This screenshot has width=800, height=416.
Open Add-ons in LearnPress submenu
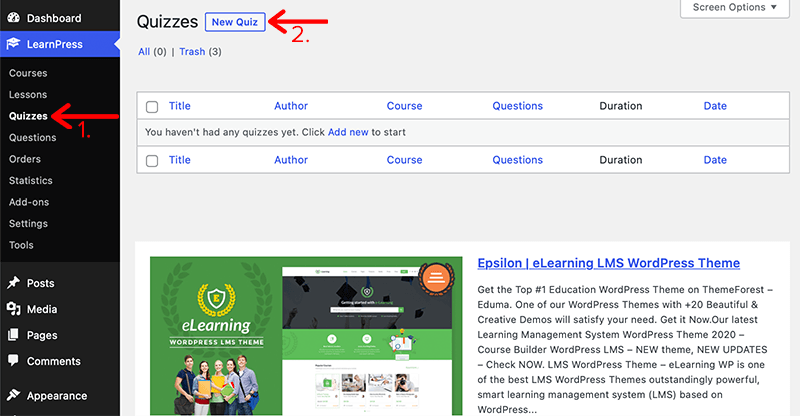pyautogui.click(x=29, y=202)
